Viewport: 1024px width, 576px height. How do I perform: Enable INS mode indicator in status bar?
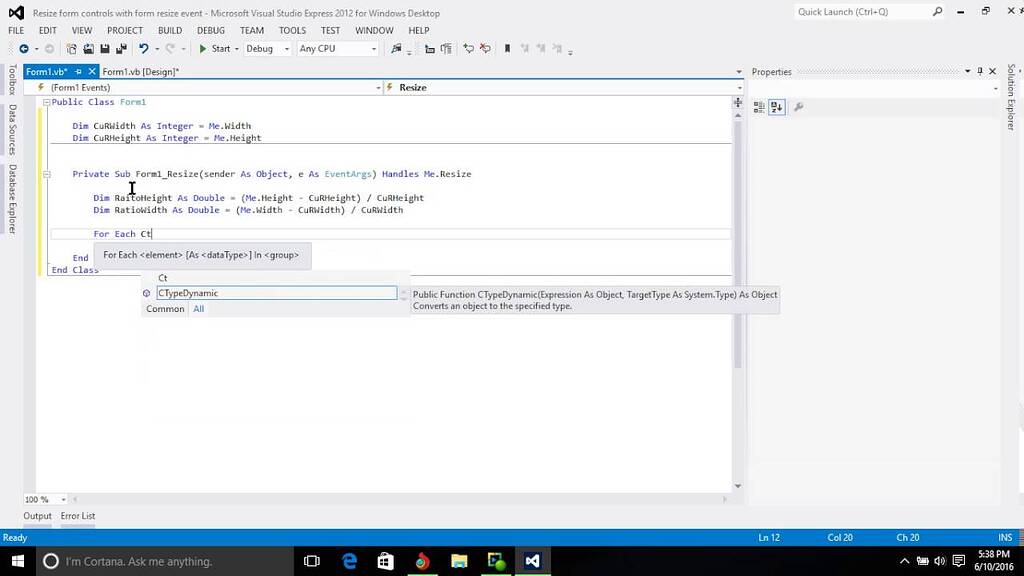1005,537
